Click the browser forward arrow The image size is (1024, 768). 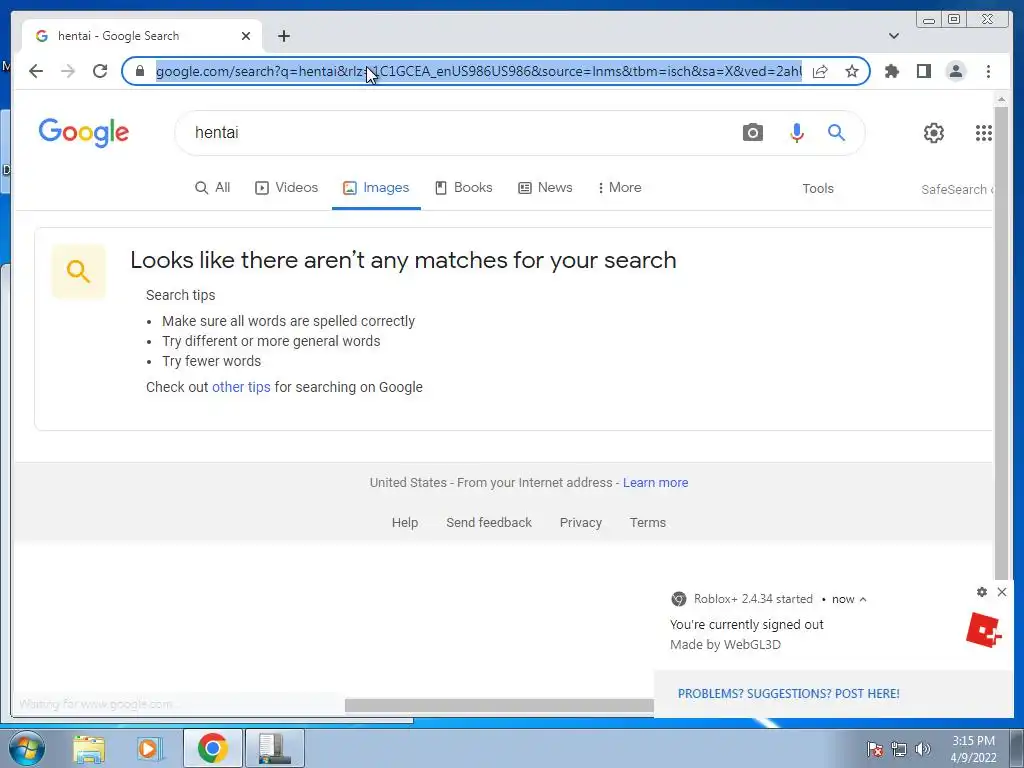(68, 71)
